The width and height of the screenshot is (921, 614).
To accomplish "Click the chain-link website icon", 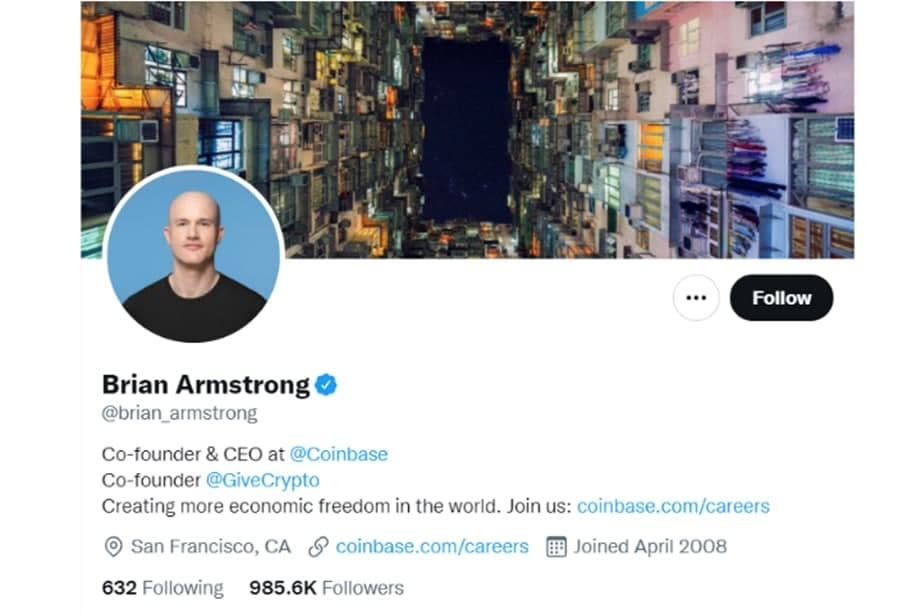I will (318, 546).
